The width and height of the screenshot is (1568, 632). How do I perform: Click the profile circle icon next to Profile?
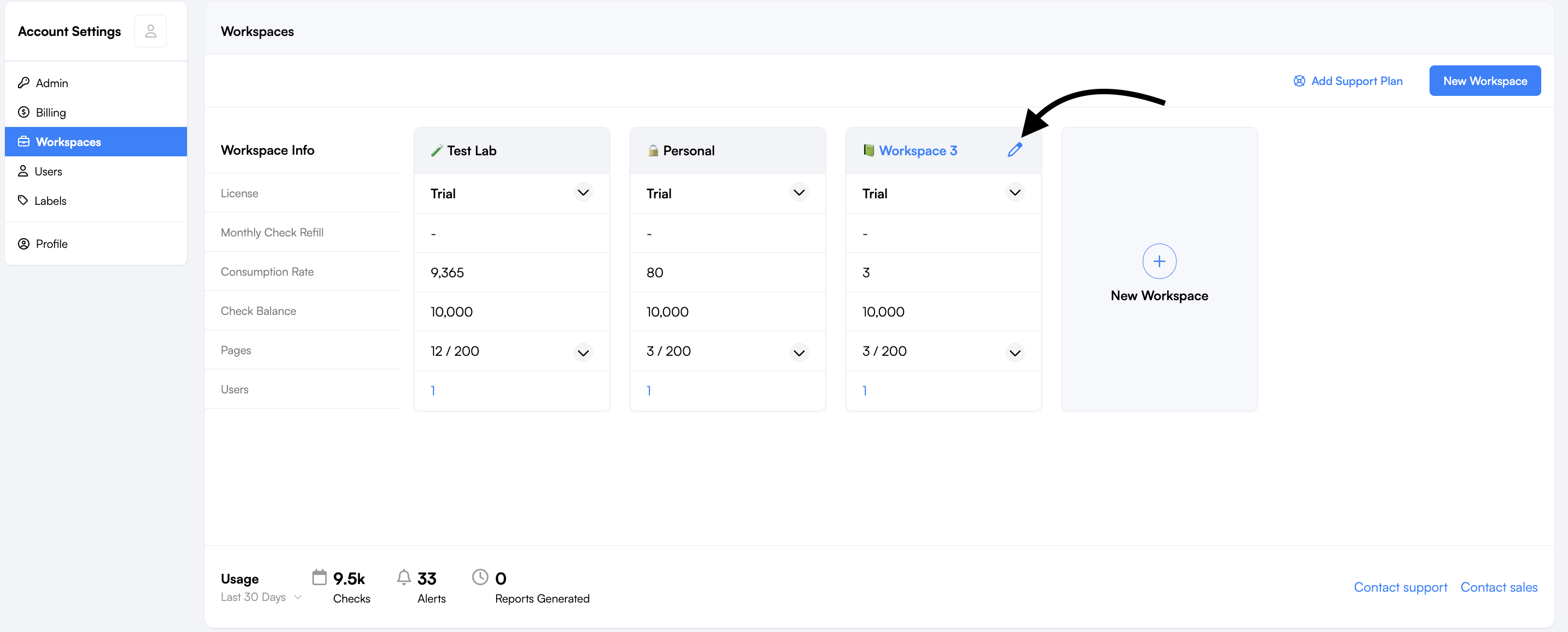(x=24, y=244)
